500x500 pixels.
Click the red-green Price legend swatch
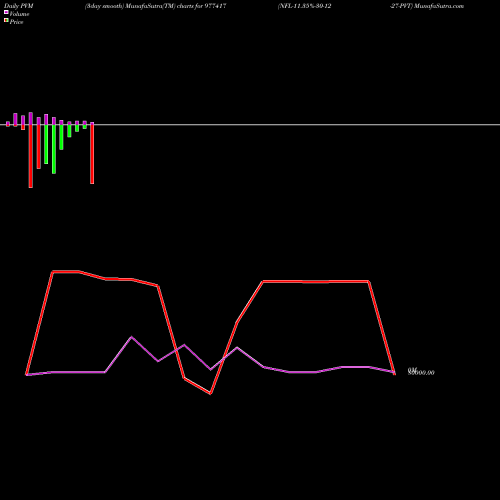6,21
